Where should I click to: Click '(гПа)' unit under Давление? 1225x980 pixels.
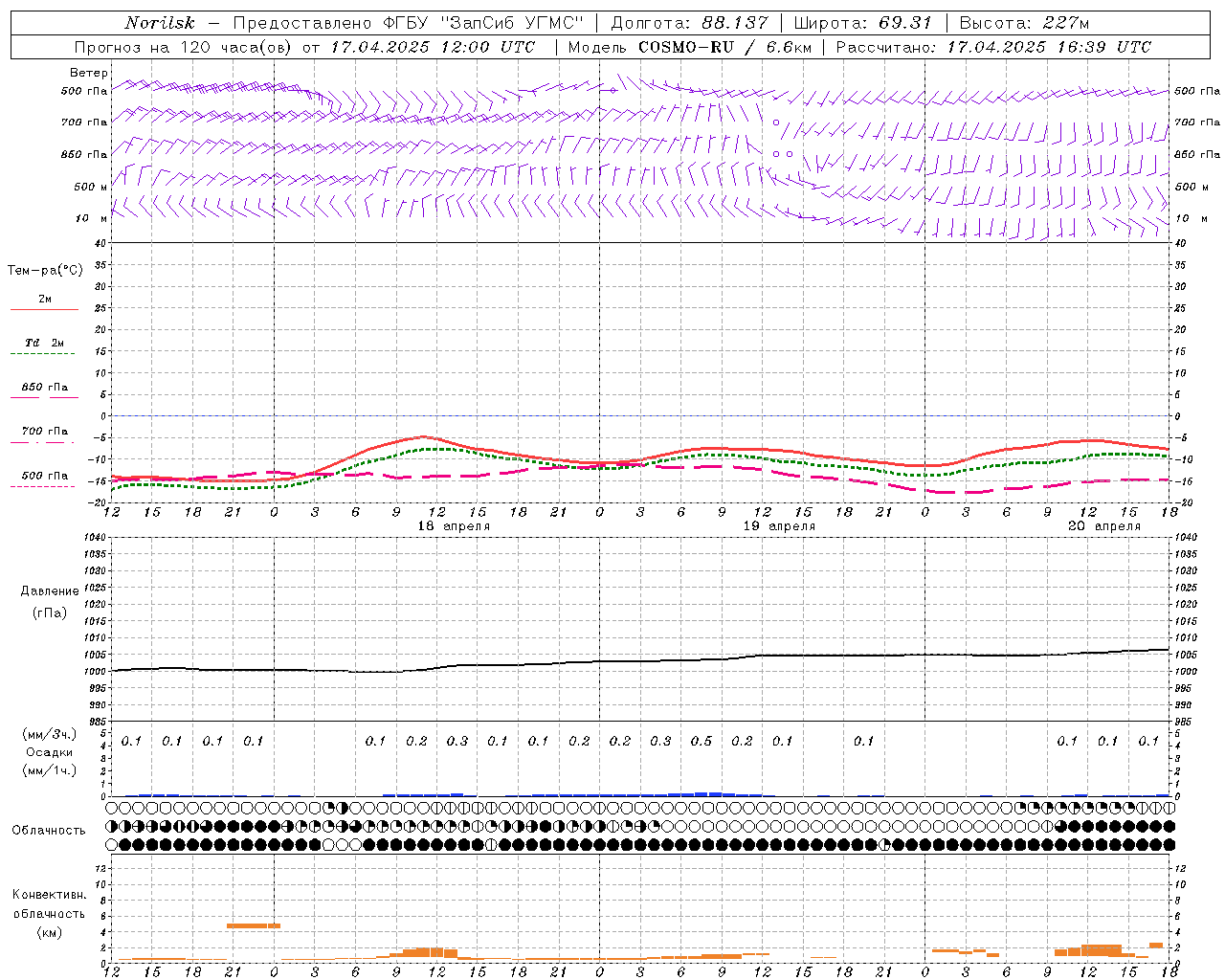pyautogui.click(x=50, y=612)
